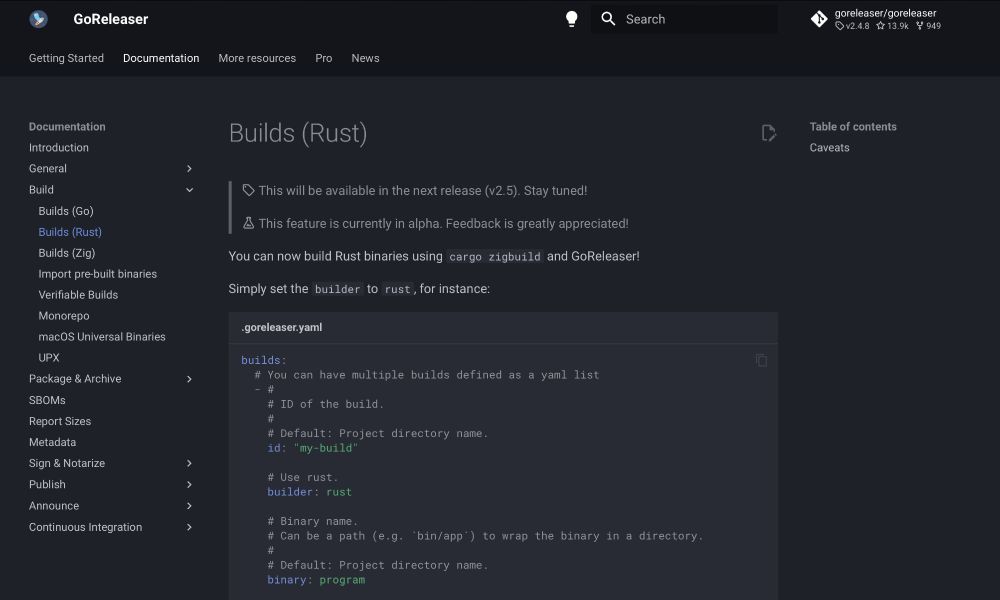Open Metadata page
This screenshot has width=1000, height=600.
click(52, 442)
